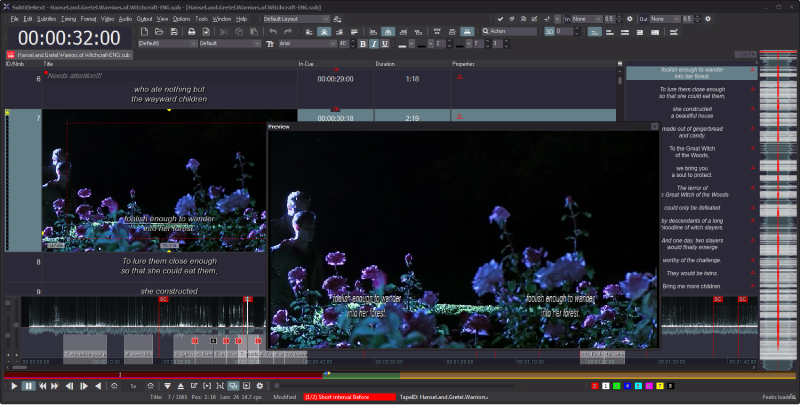The height and width of the screenshot is (405, 800).
Task: Select 'Bring me more children.' in right list
Action: [692, 286]
